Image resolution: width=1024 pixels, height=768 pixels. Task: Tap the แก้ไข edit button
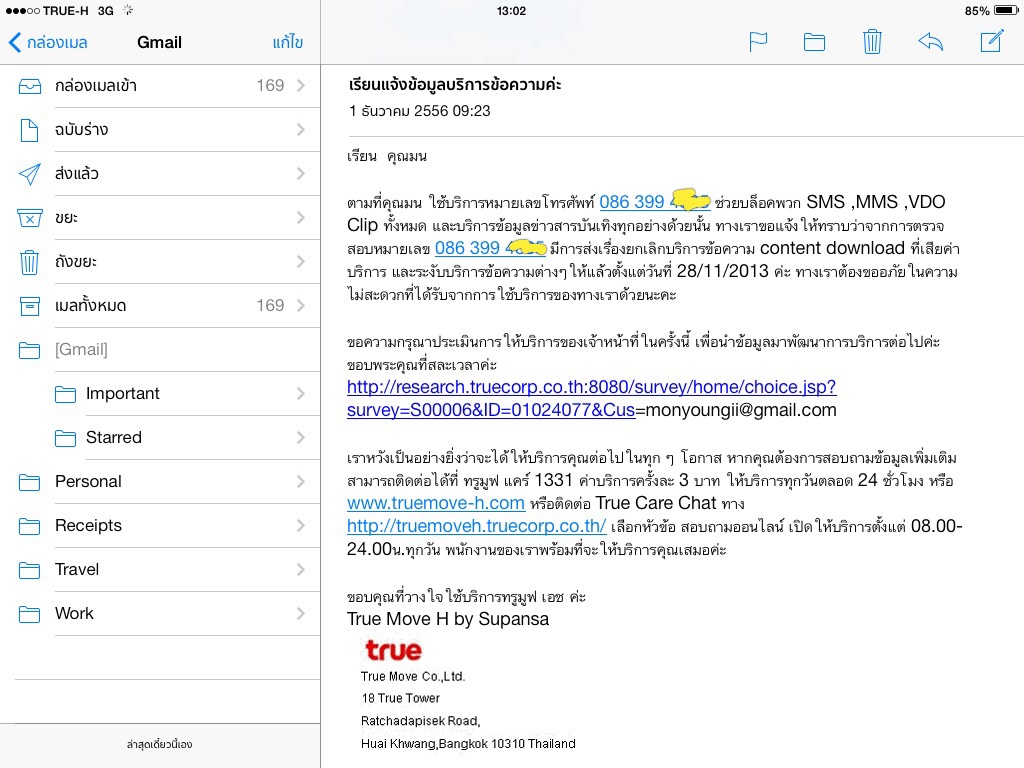pyautogui.click(x=287, y=42)
